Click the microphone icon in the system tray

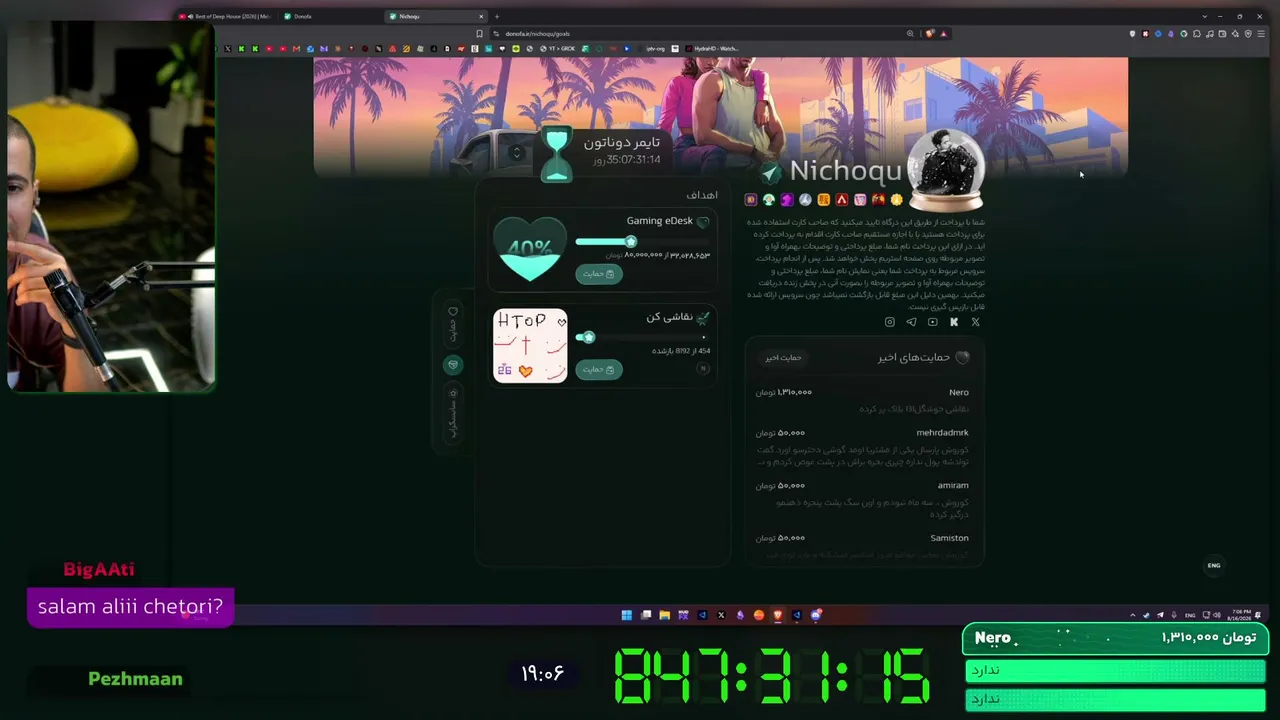[x=1174, y=615]
